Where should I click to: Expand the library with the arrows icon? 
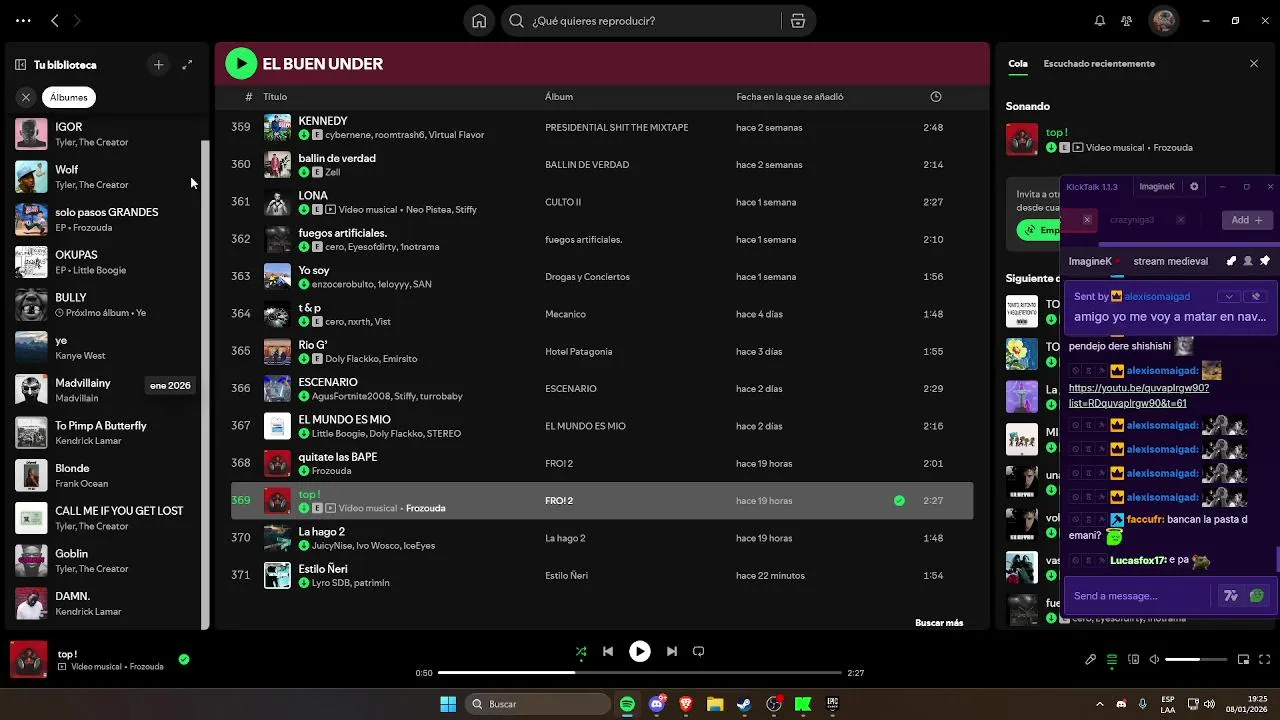click(187, 65)
